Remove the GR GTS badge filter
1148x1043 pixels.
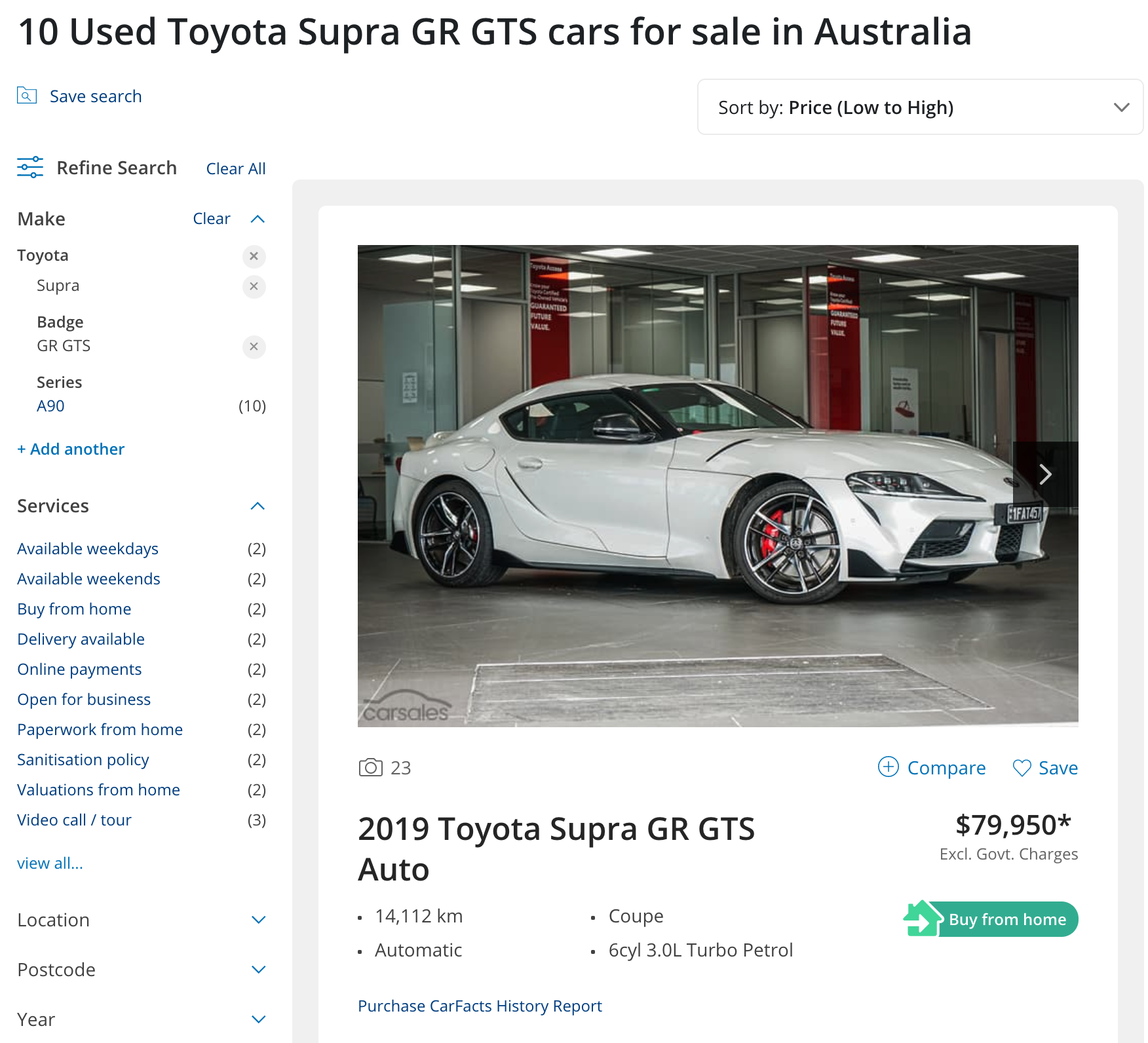tap(254, 347)
